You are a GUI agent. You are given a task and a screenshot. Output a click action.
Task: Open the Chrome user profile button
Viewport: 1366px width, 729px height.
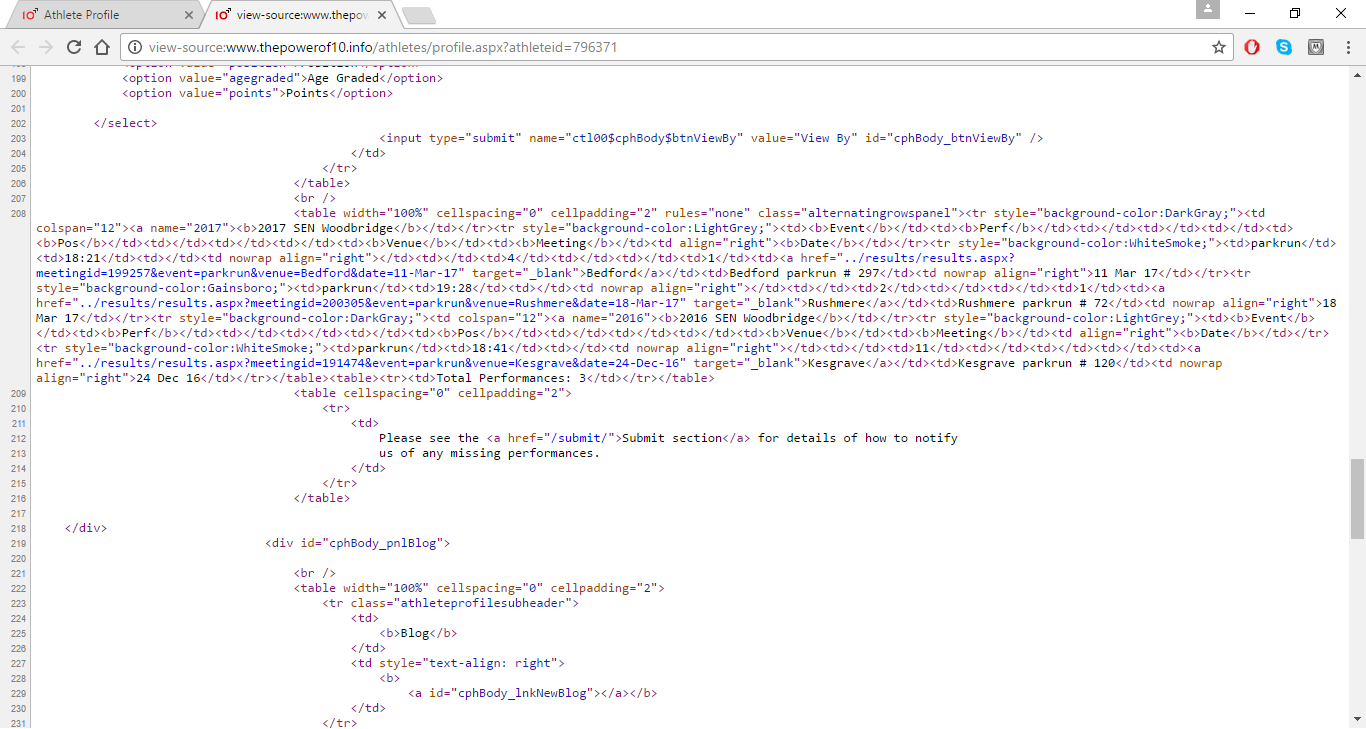click(x=1208, y=10)
